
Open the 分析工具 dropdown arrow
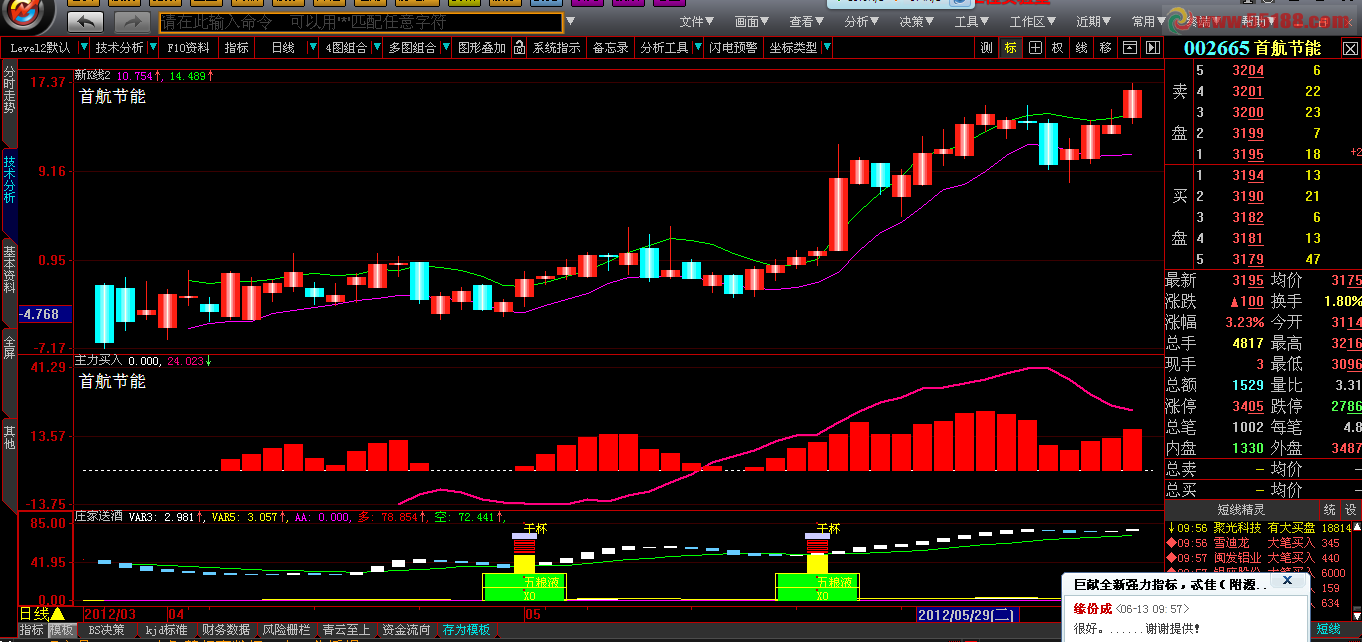[697, 47]
